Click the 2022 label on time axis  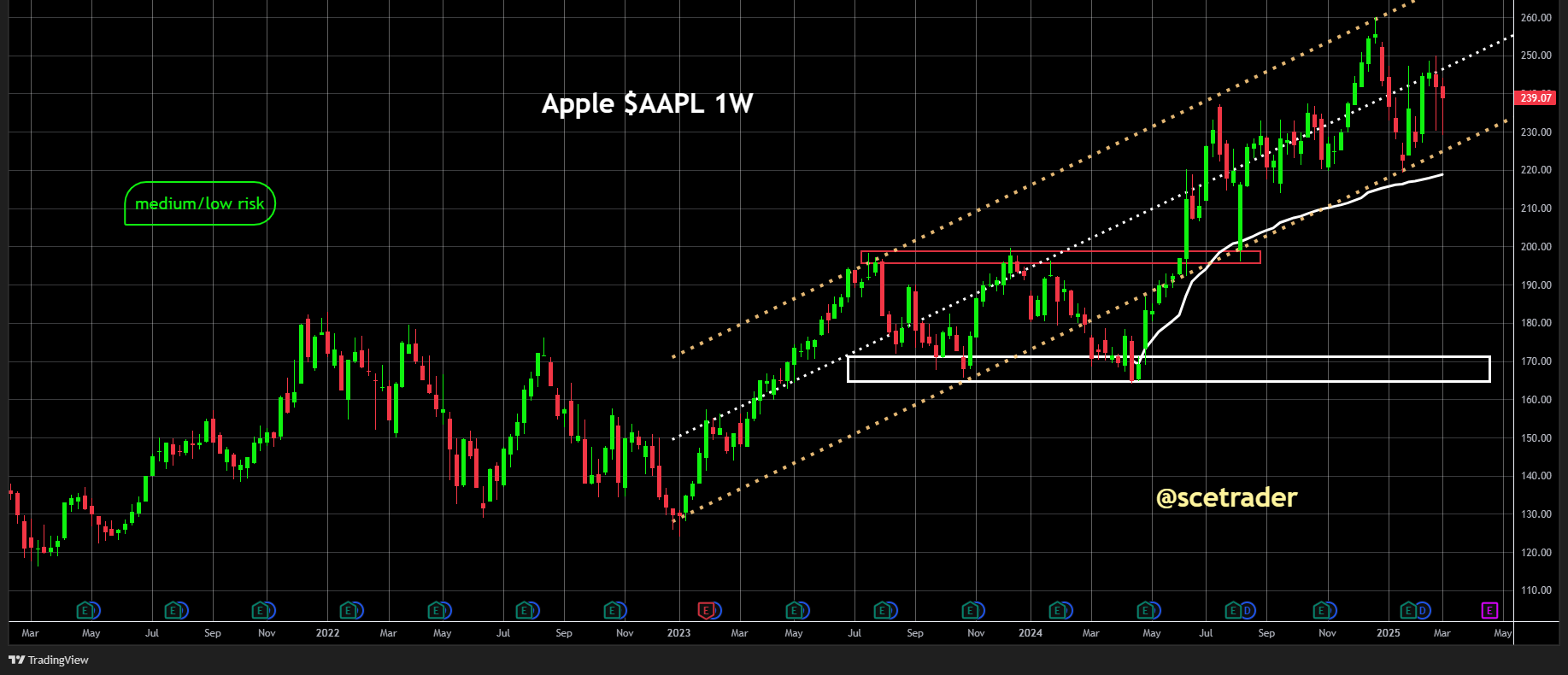coord(327,633)
